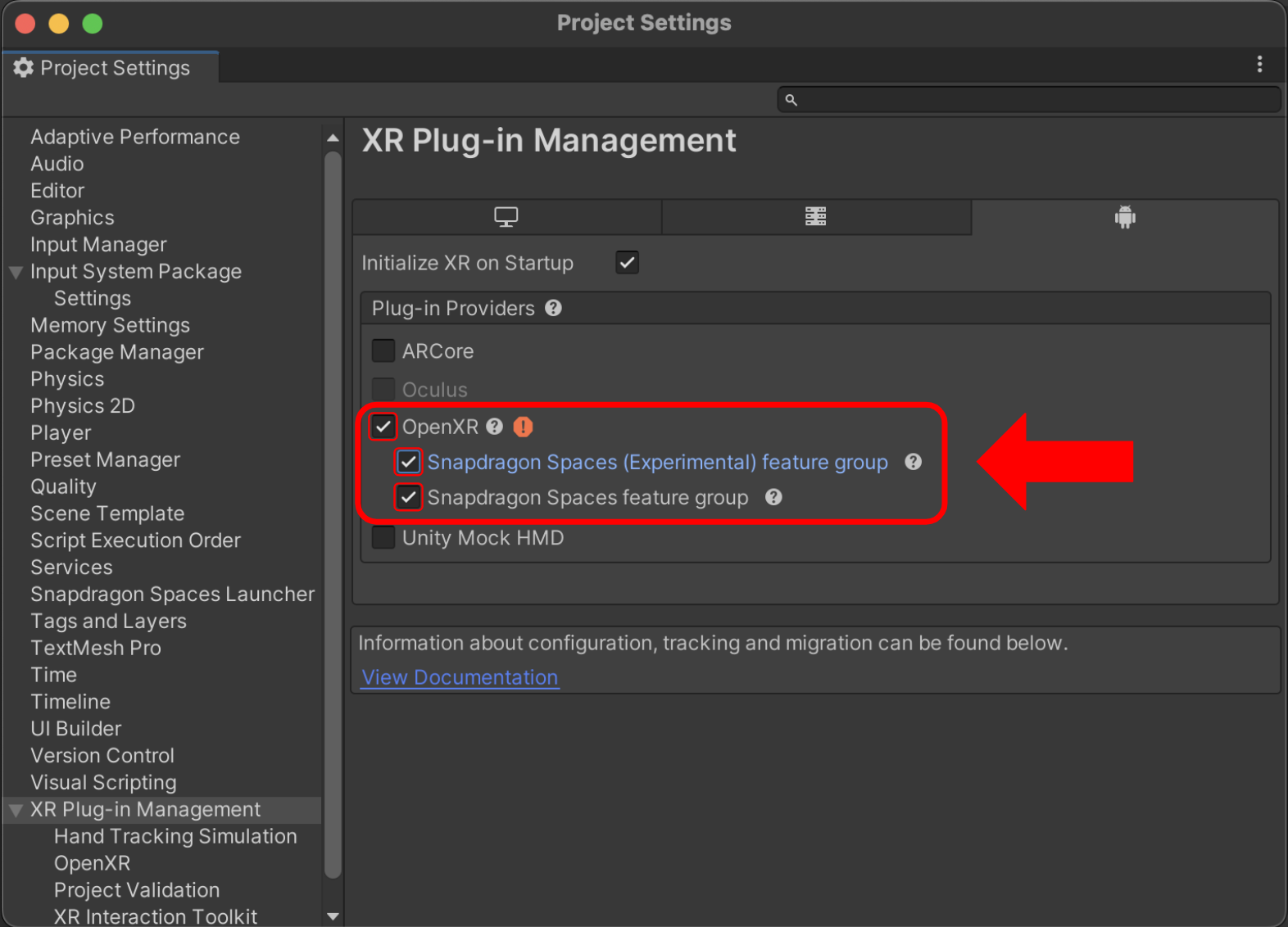Toggle Initialize XR on Startup checkbox
The width and height of the screenshot is (1288, 927).
pos(627,263)
